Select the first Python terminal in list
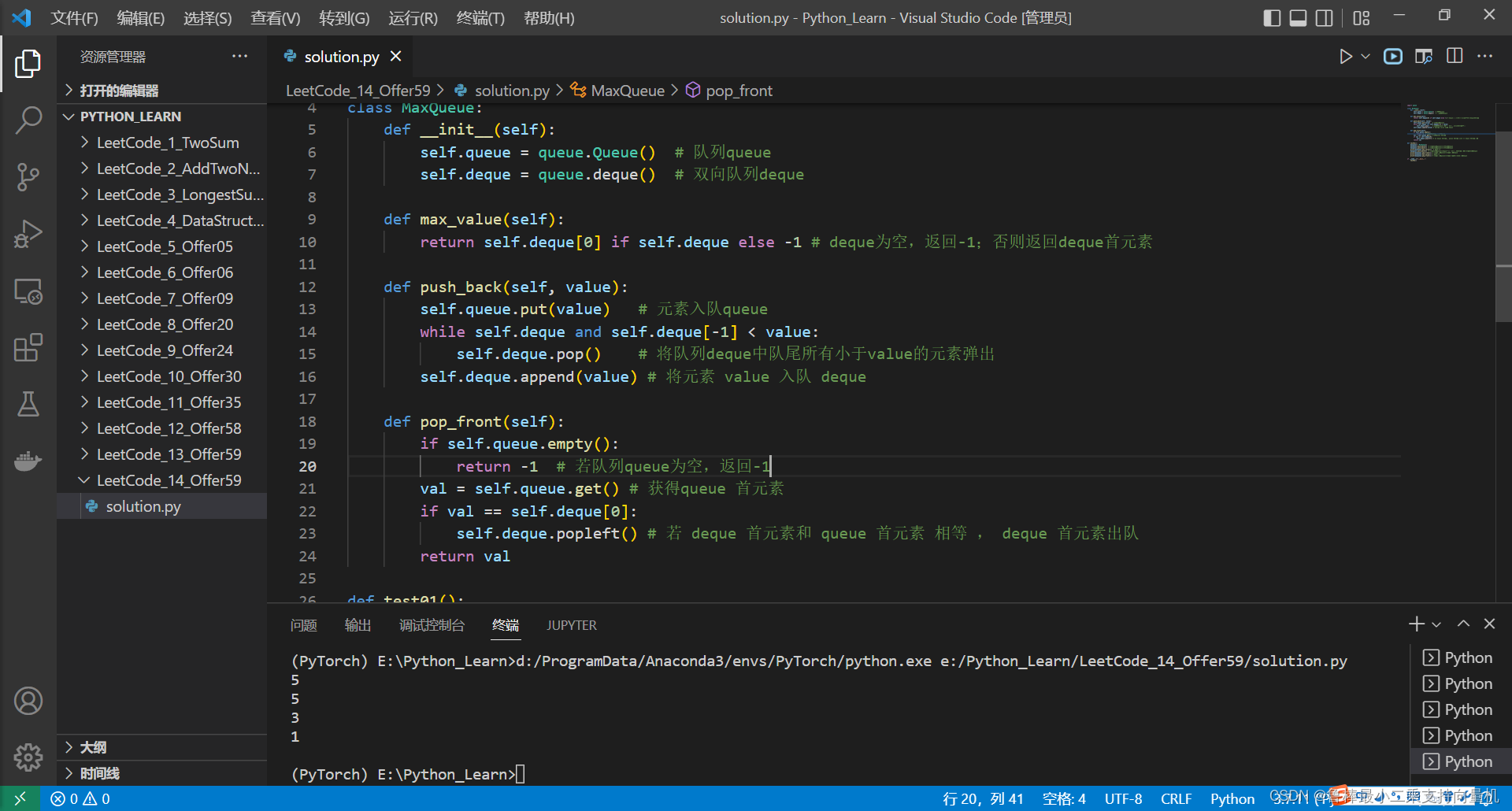 click(x=1461, y=657)
